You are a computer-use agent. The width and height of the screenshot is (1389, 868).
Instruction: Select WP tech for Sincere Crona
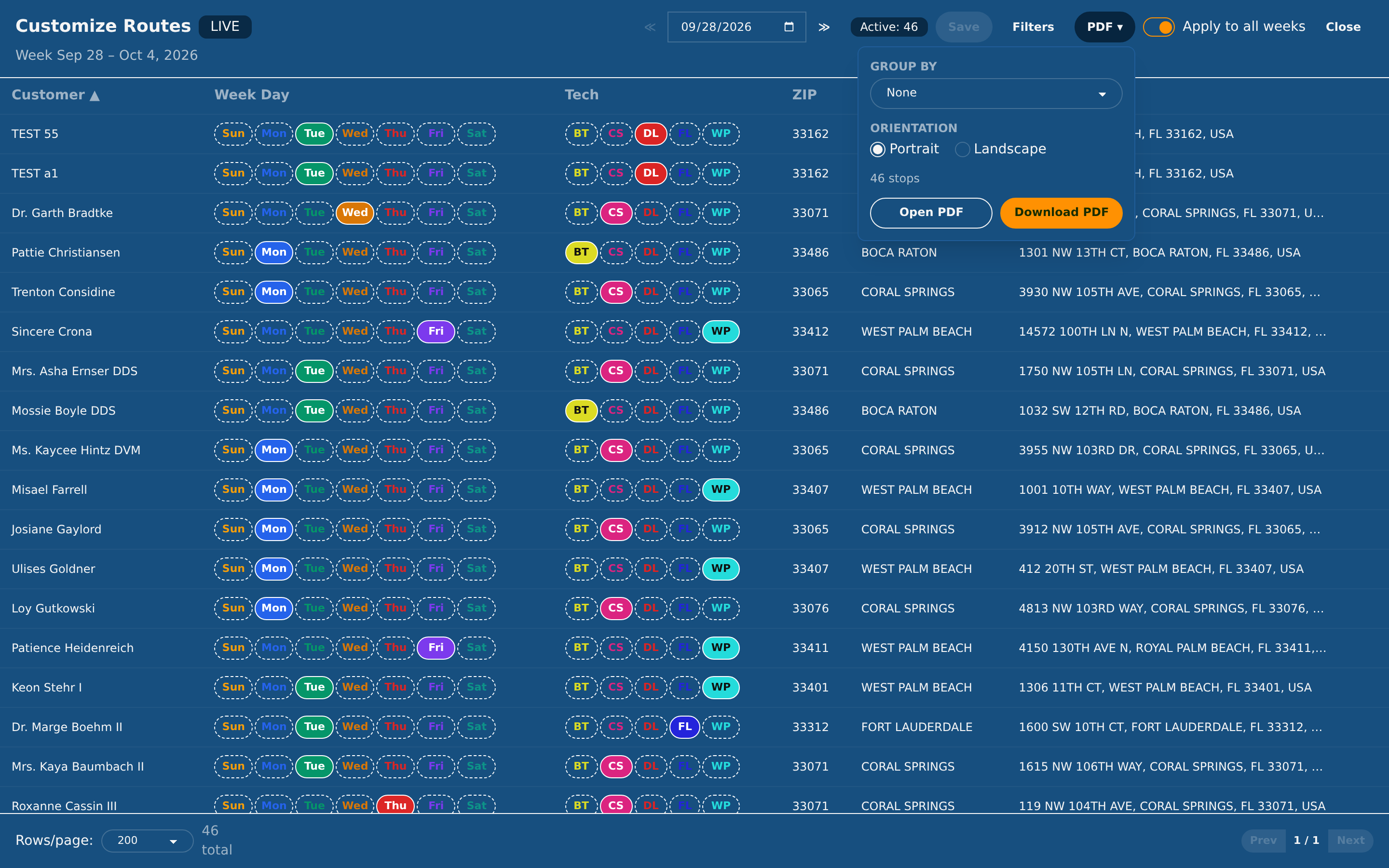pos(721,332)
